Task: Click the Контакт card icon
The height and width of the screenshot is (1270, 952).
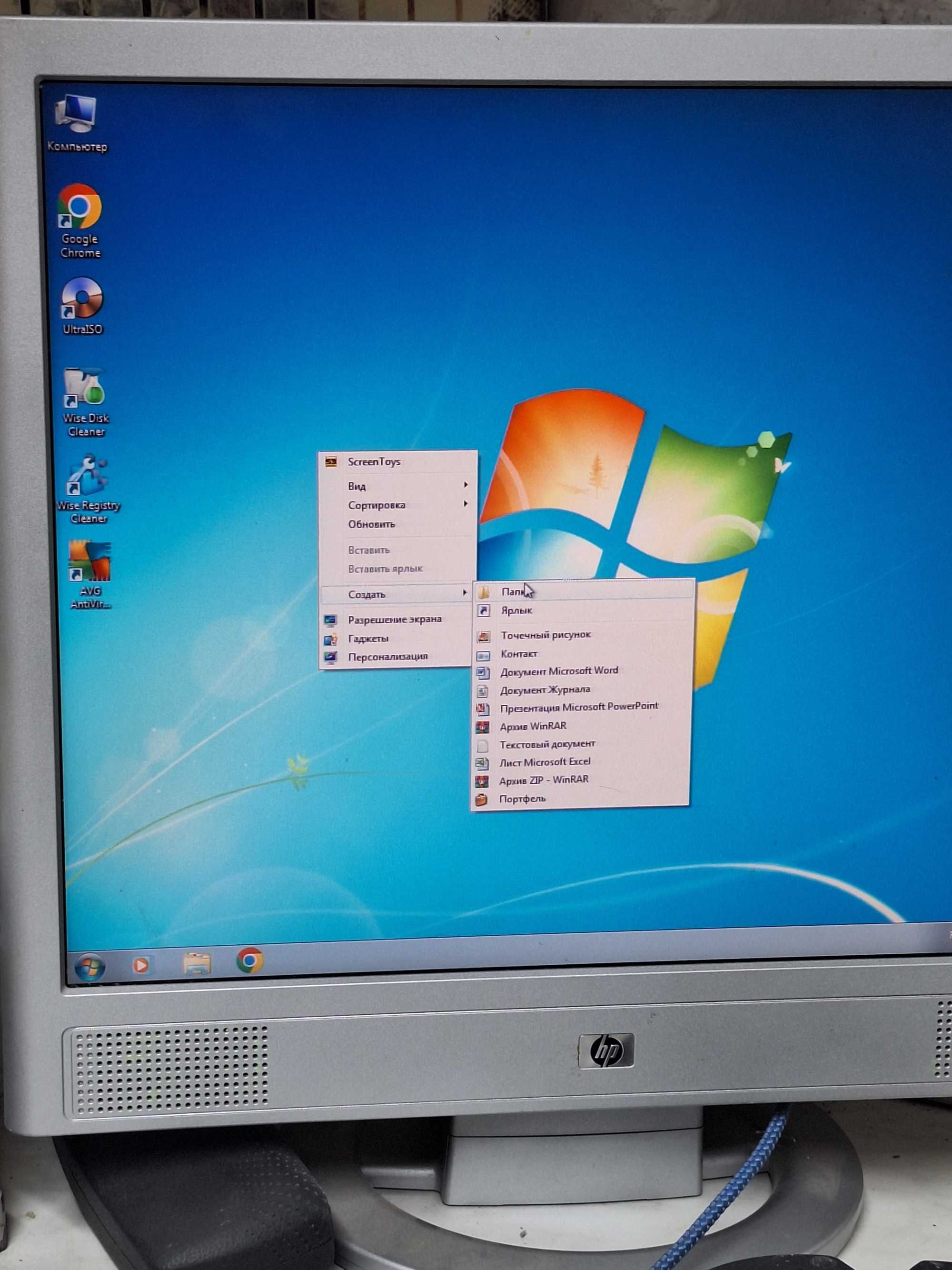Action: [x=484, y=655]
